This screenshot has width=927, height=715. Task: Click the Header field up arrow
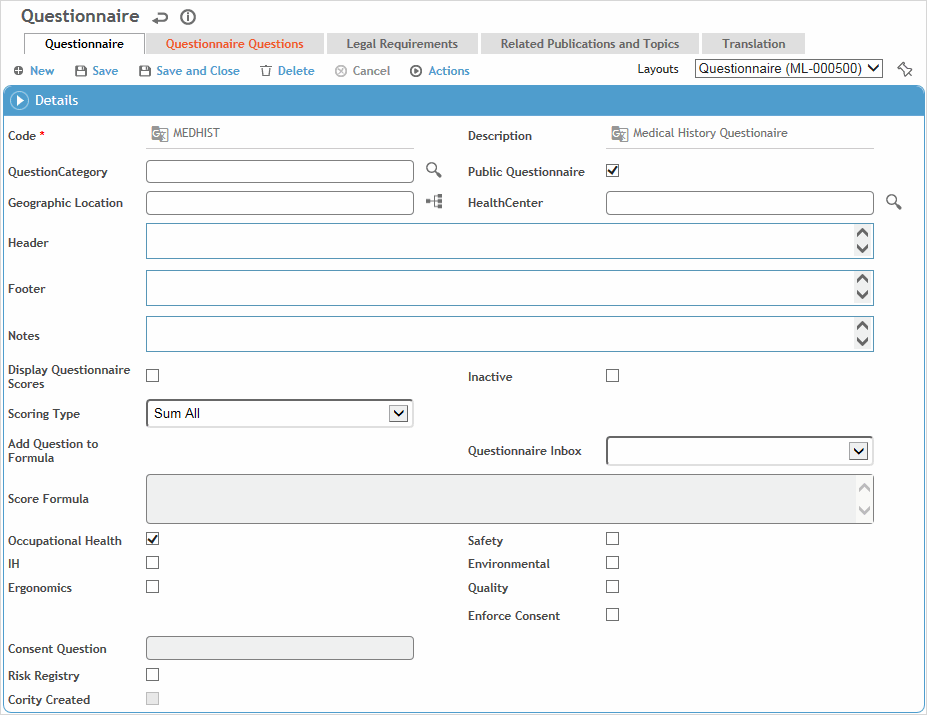point(863,233)
